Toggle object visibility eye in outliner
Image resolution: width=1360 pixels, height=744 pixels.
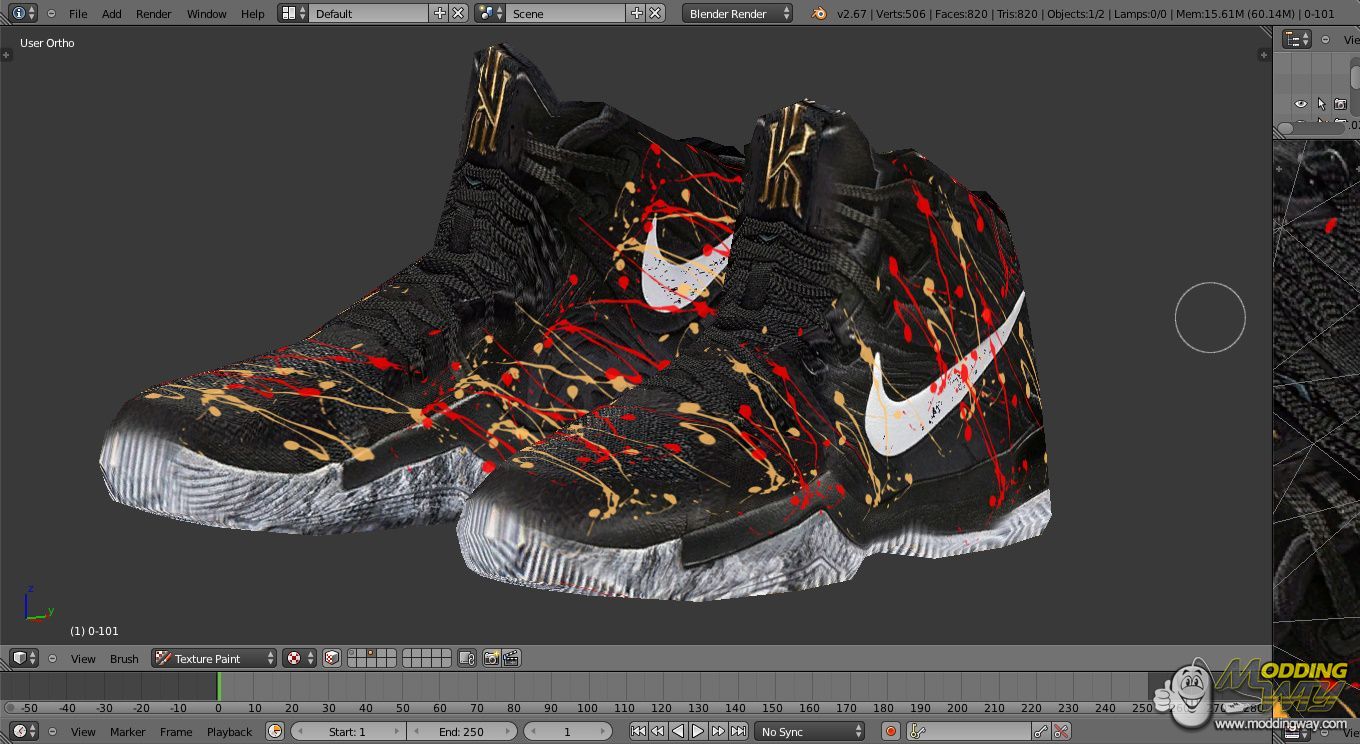(x=1300, y=104)
